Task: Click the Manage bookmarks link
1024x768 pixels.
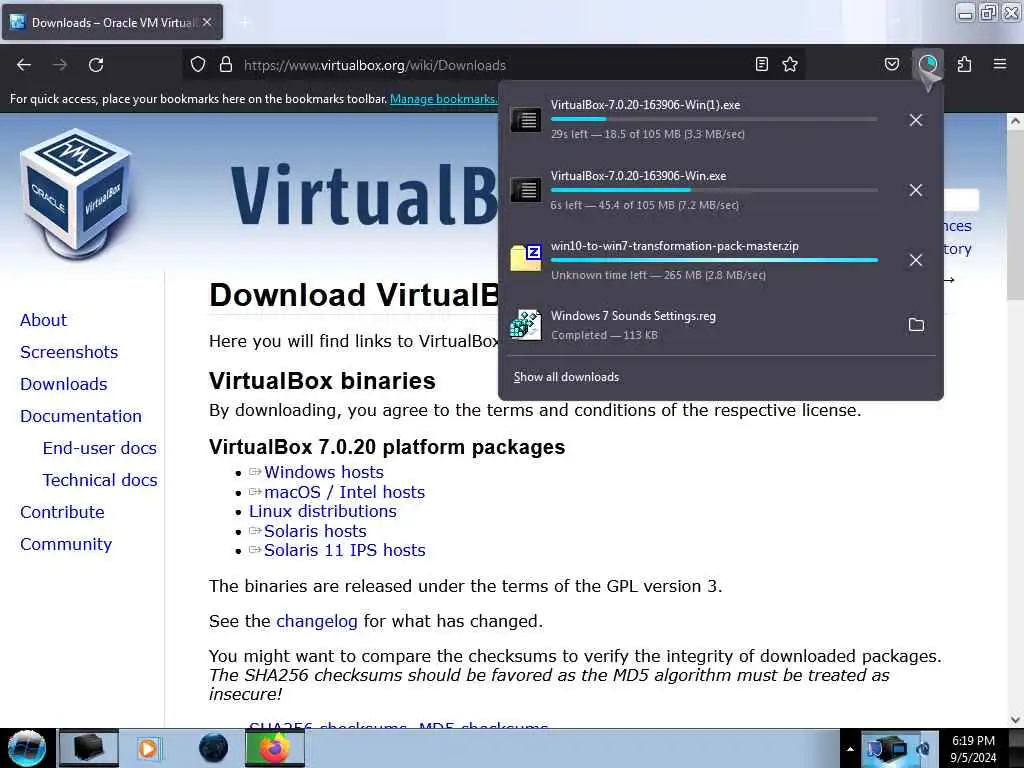Action: 444,99
